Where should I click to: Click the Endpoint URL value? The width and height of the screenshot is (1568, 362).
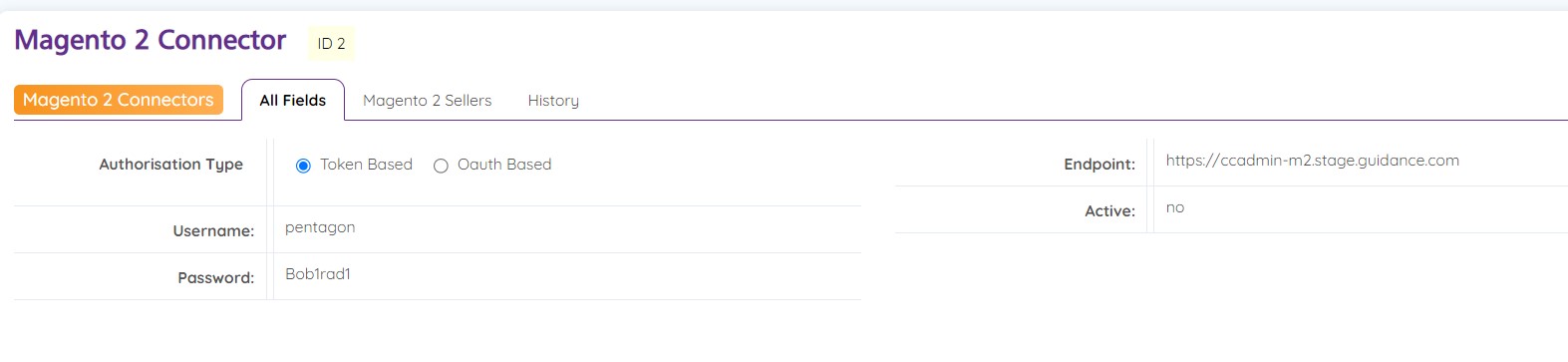coord(1313,161)
